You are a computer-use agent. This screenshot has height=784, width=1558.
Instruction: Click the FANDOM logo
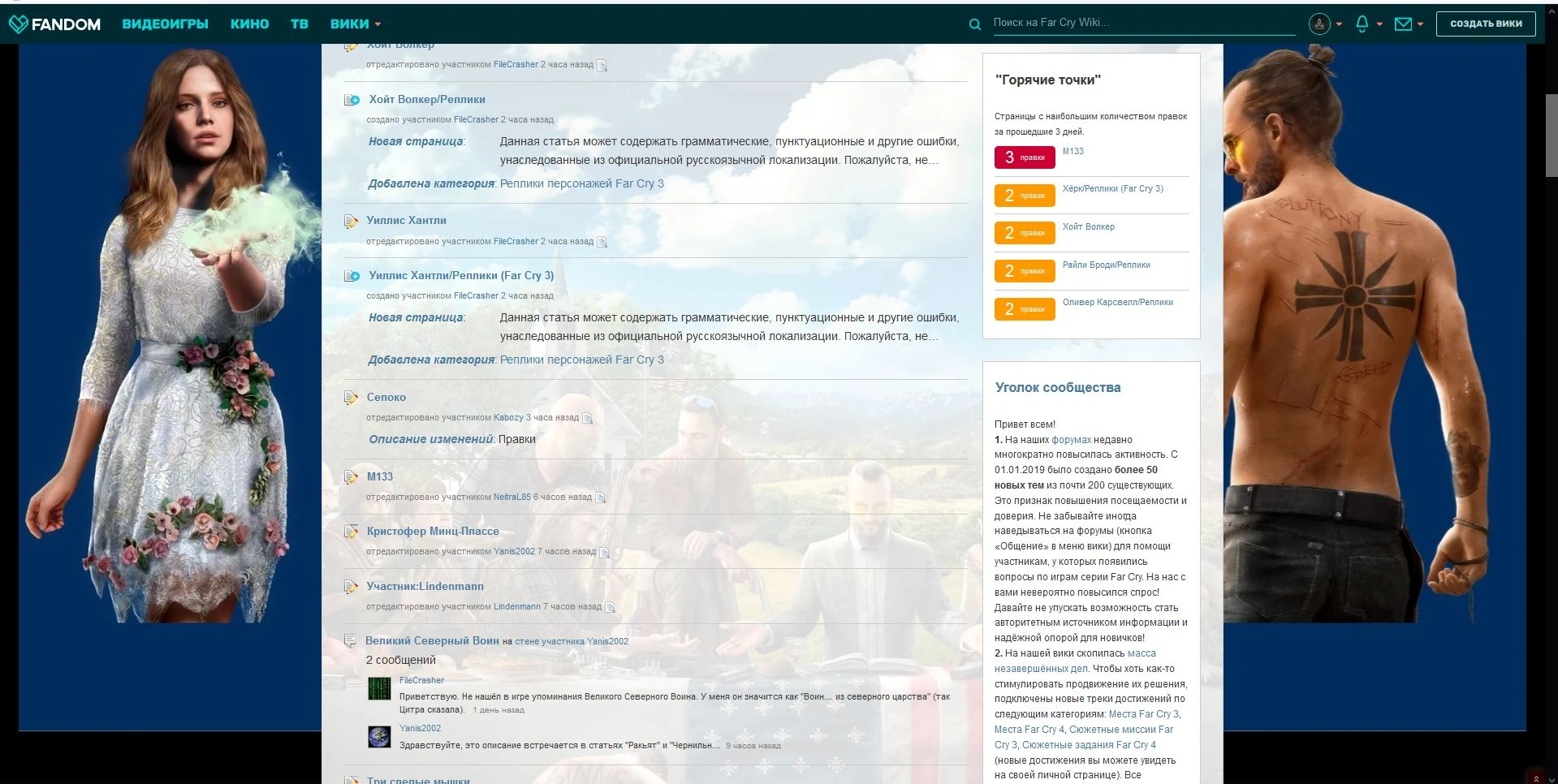[54, 24]
